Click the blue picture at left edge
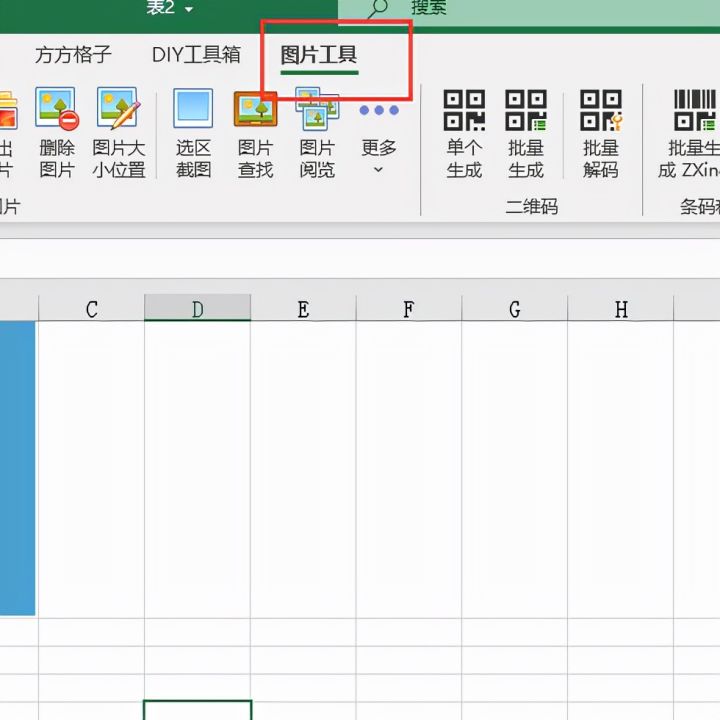 pos(17,468)
